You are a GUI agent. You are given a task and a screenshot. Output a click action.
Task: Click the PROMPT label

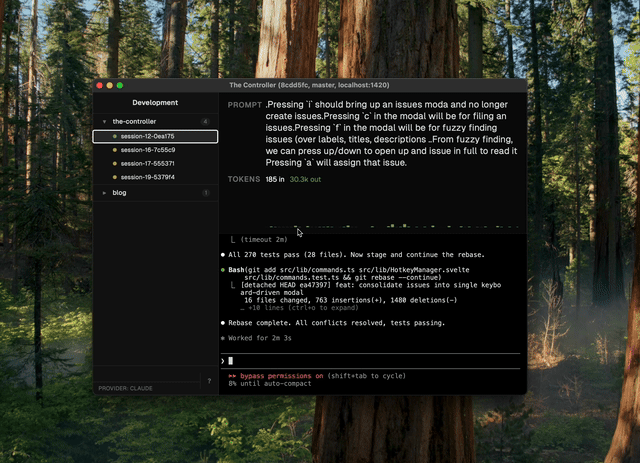click(x=244, y=105)
